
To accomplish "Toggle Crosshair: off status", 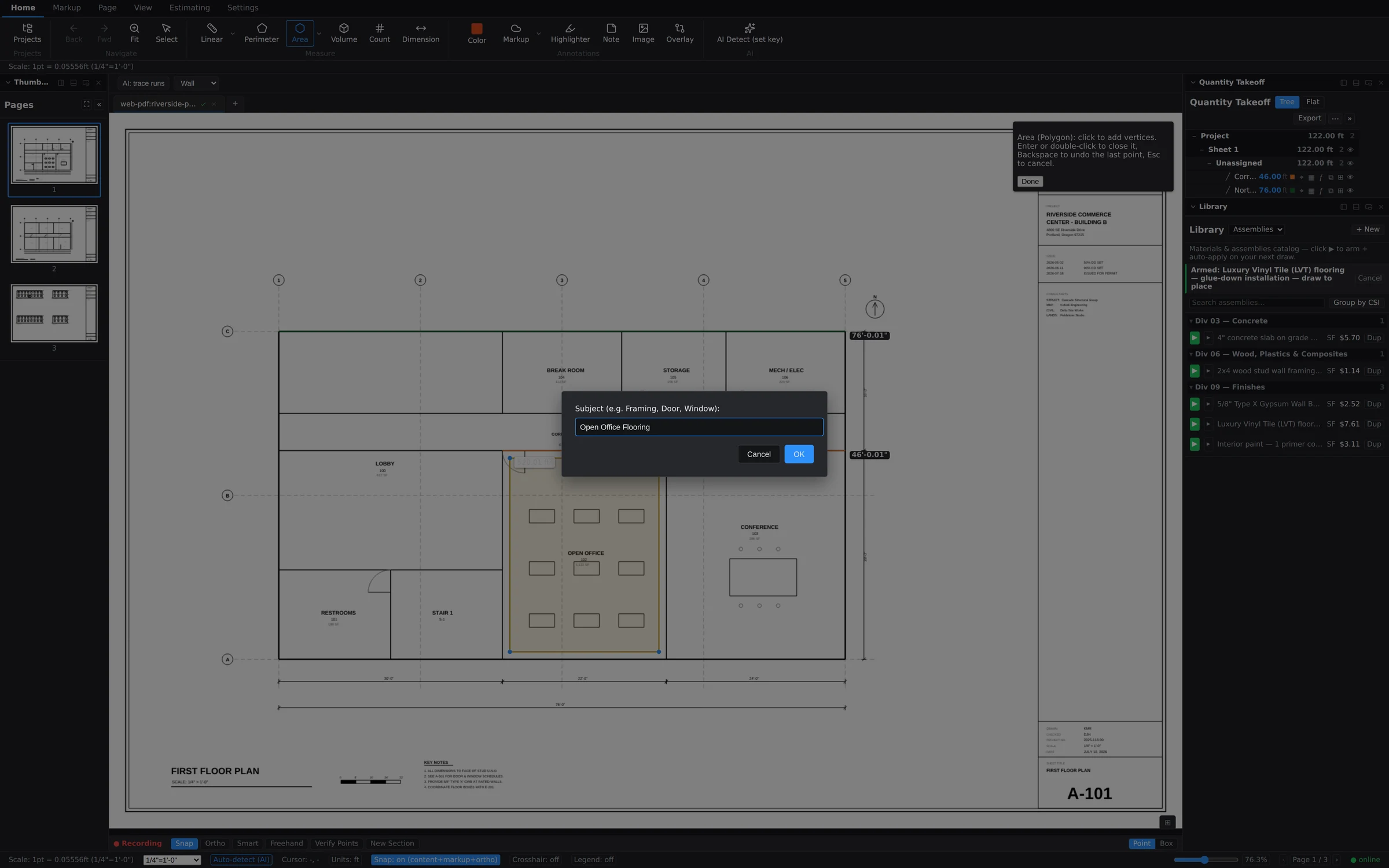I will click(535, 860).
